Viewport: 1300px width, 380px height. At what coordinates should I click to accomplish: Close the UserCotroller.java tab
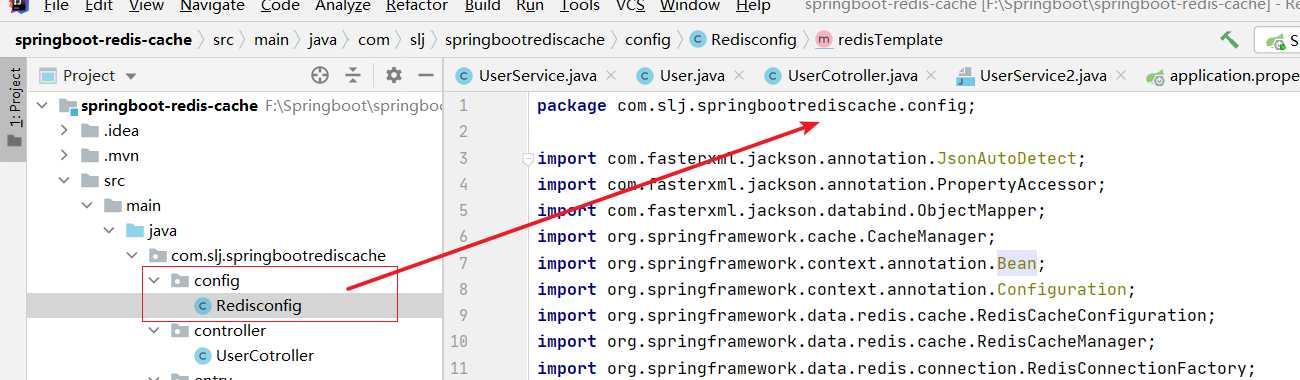(932, 75)
